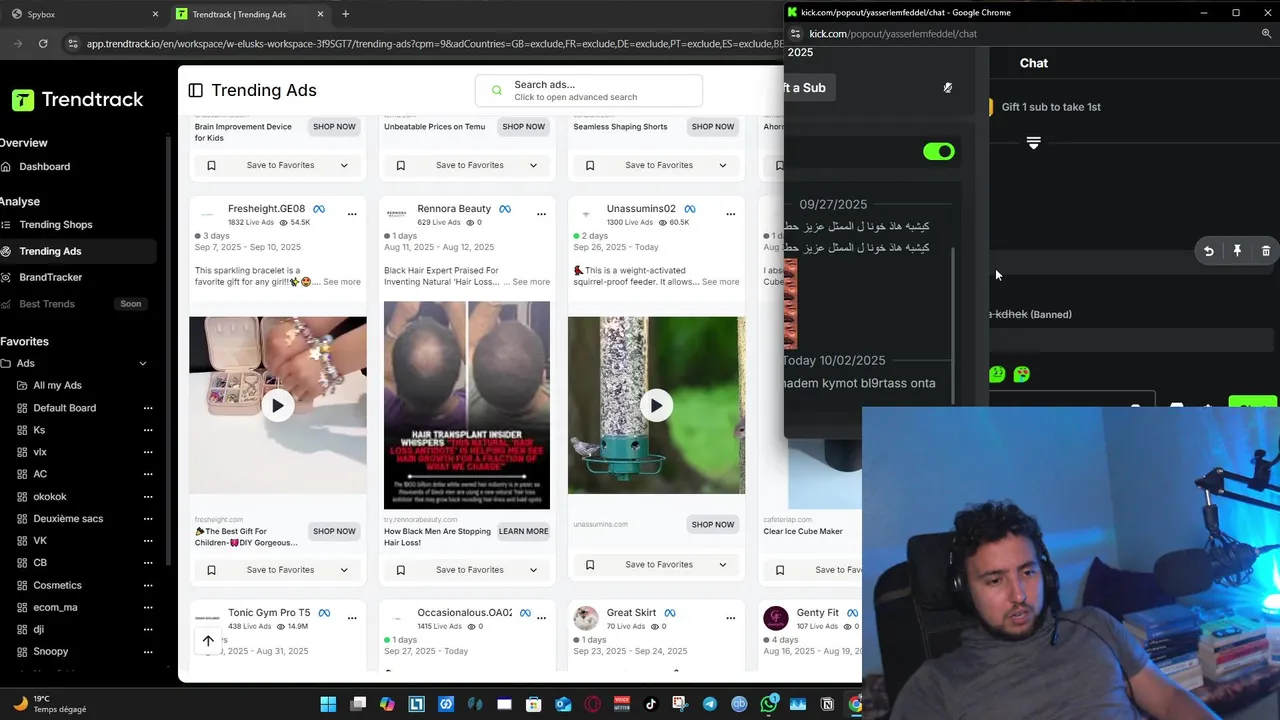Expand See more on Rennora Beauty description
This screenshot has width=1280, height=720.
(x=531, y=282)
